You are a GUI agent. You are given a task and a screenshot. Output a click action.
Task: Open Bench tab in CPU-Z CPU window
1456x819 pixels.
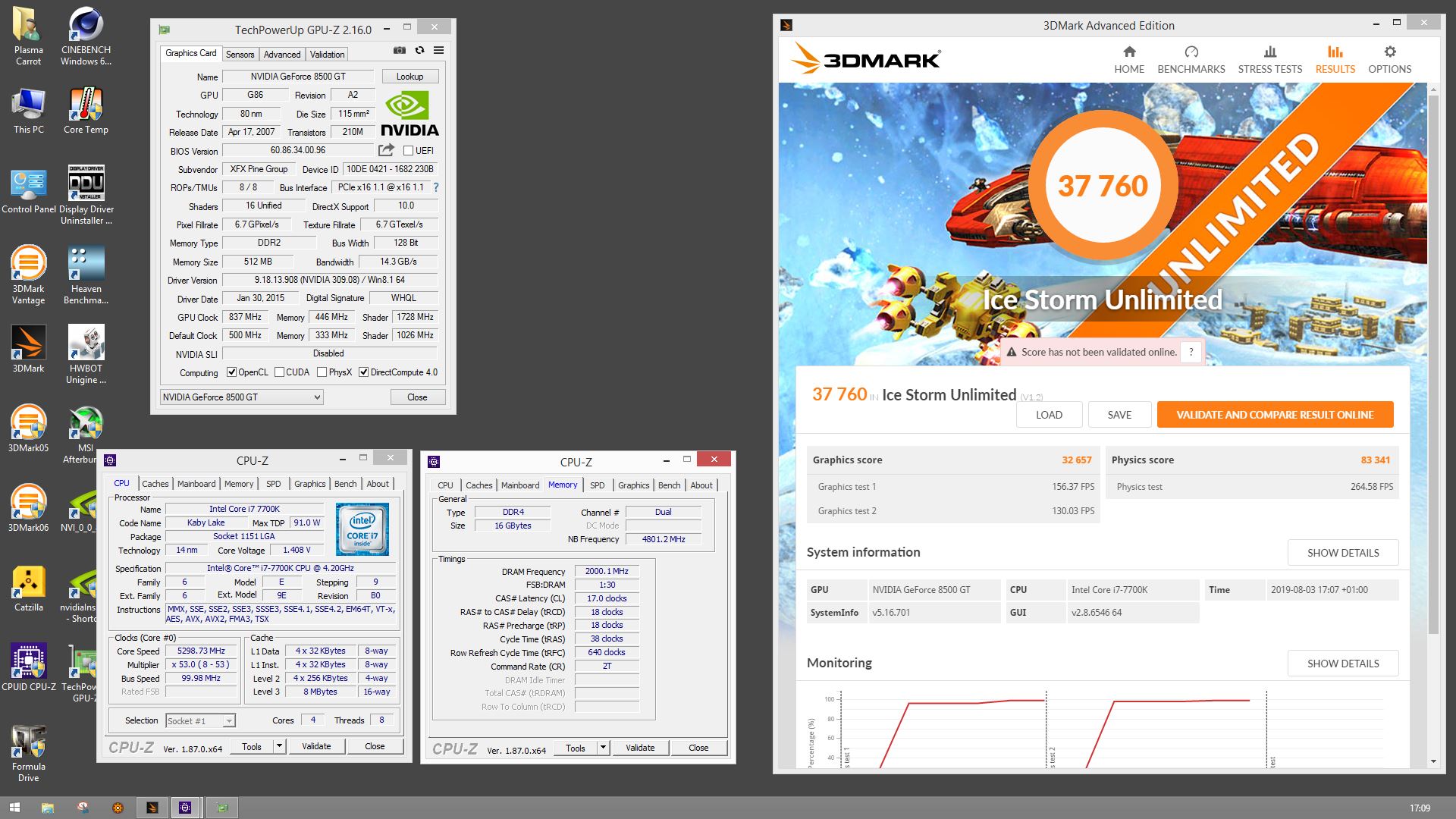click(345, 484)
